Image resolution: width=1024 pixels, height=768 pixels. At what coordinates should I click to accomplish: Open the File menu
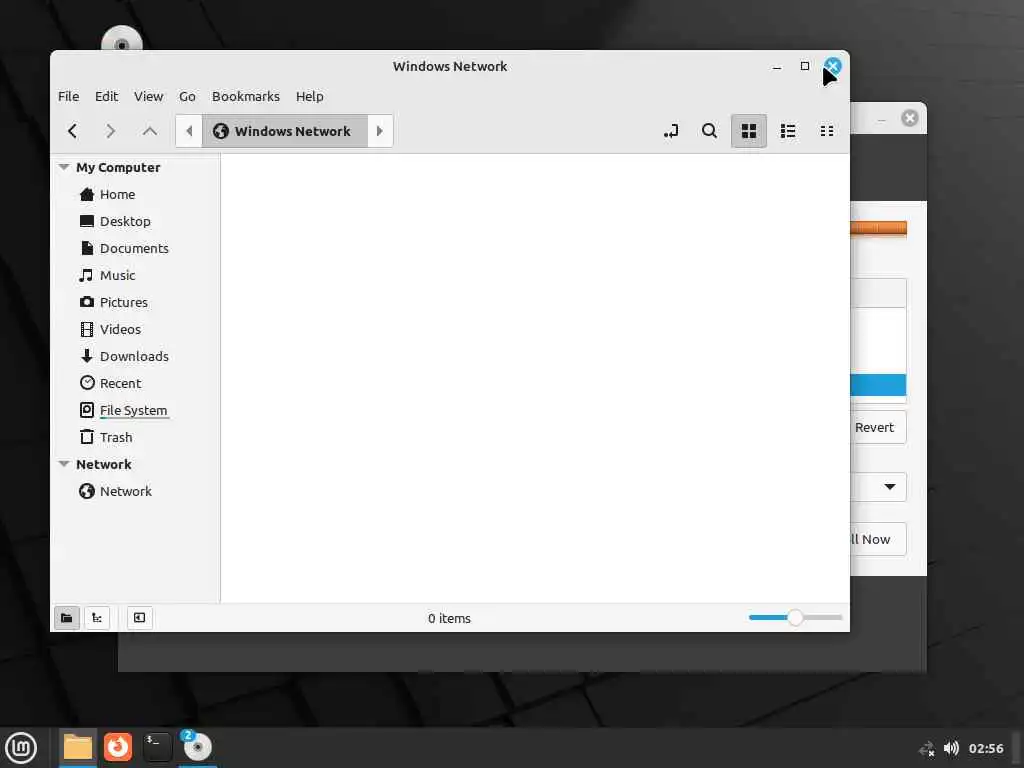tap(69, 97)
